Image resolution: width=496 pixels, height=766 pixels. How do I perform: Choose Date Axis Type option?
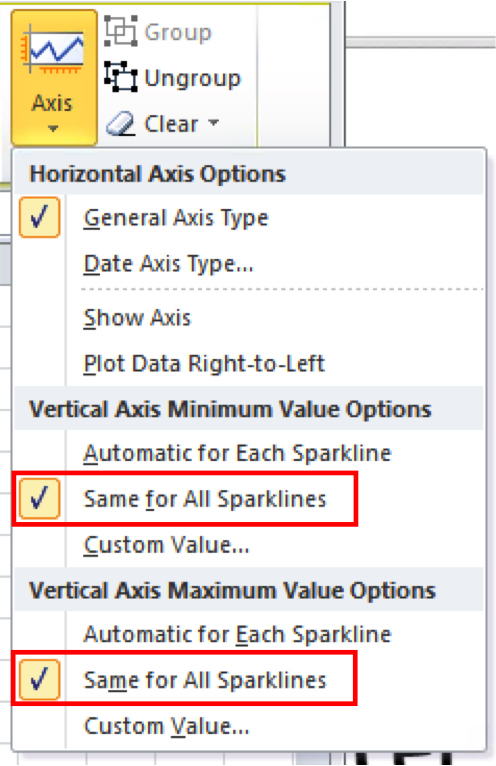pos(169,264)
